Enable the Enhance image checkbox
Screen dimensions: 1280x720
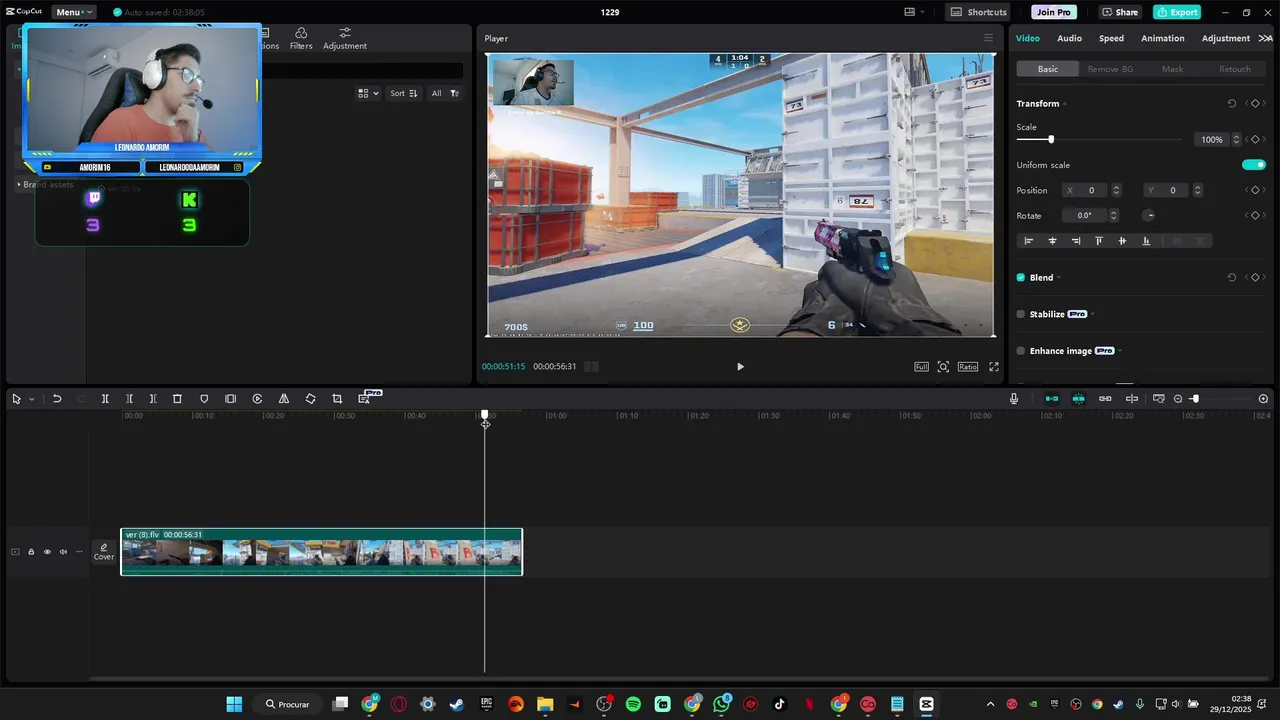1021,351
